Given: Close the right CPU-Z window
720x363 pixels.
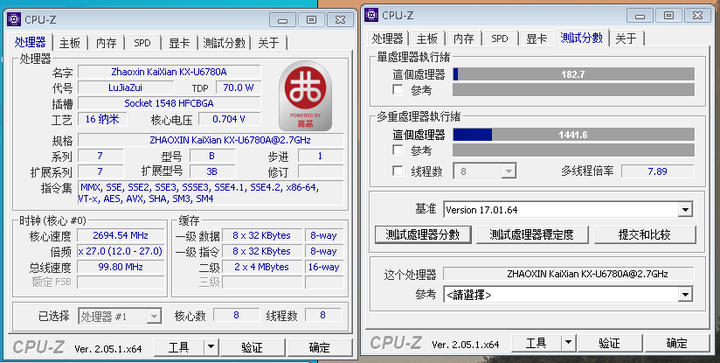Looking at the screenshot, I should pyautogui.click(x=697, y=16).
